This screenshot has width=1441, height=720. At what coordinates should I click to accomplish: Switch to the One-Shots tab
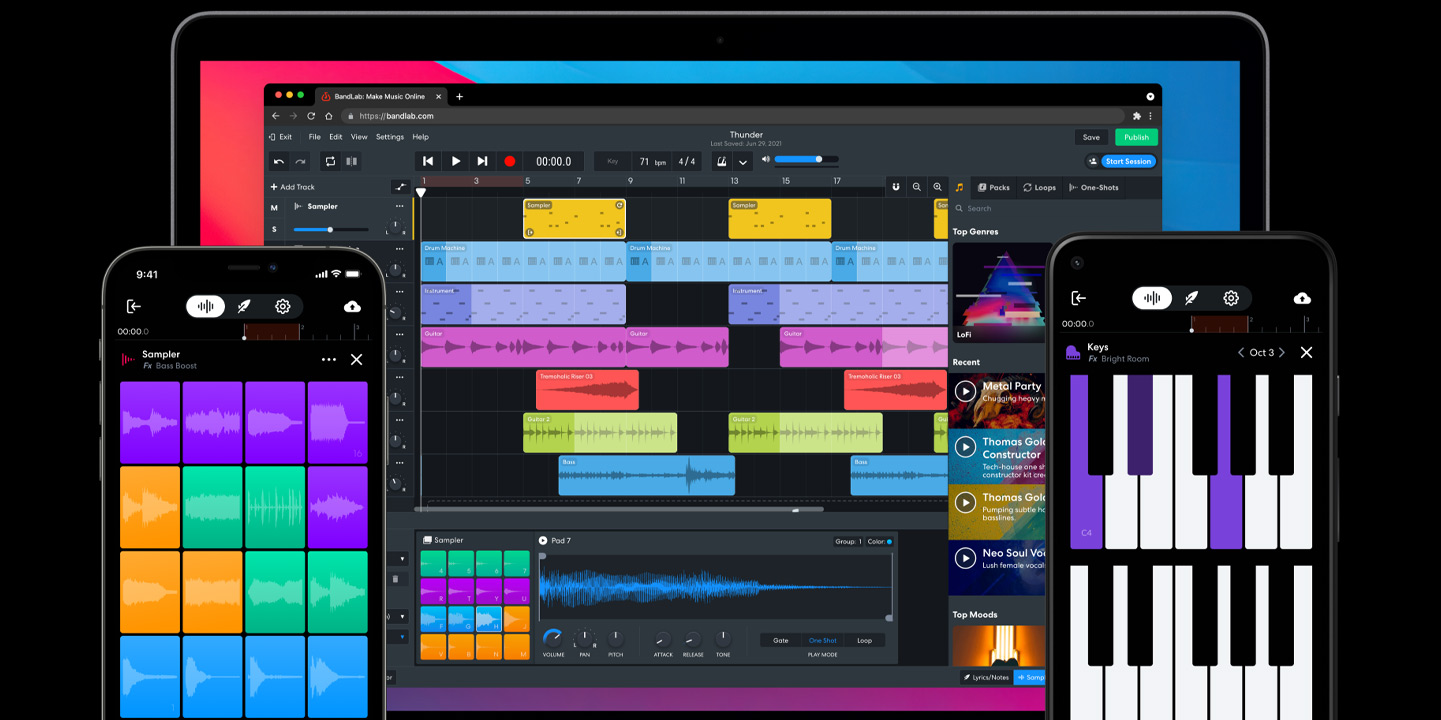click(1093, 187)
